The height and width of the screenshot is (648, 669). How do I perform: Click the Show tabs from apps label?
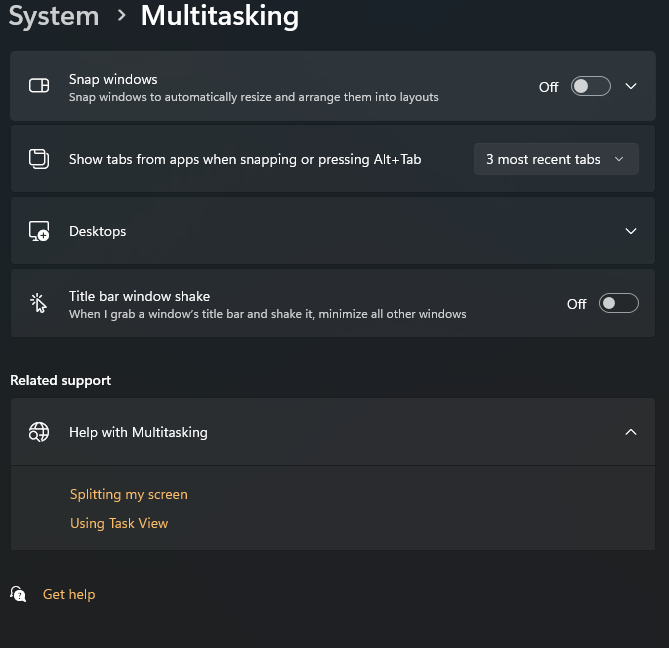[x=244, y=159]
